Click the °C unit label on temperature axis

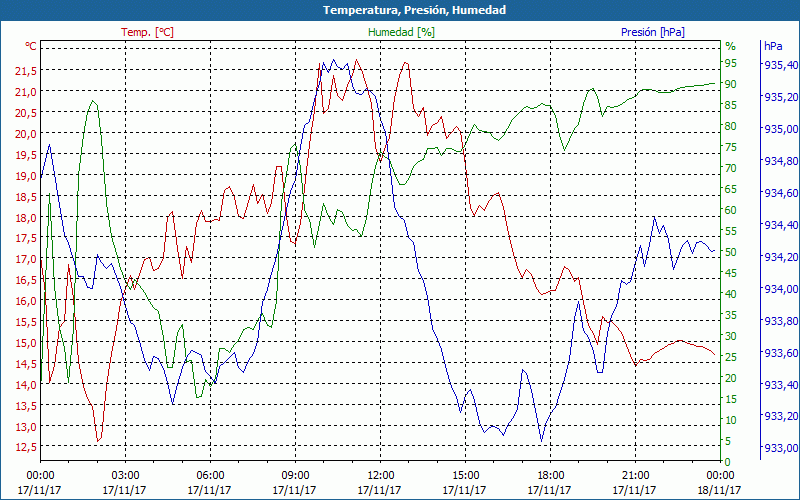[31, 46]
